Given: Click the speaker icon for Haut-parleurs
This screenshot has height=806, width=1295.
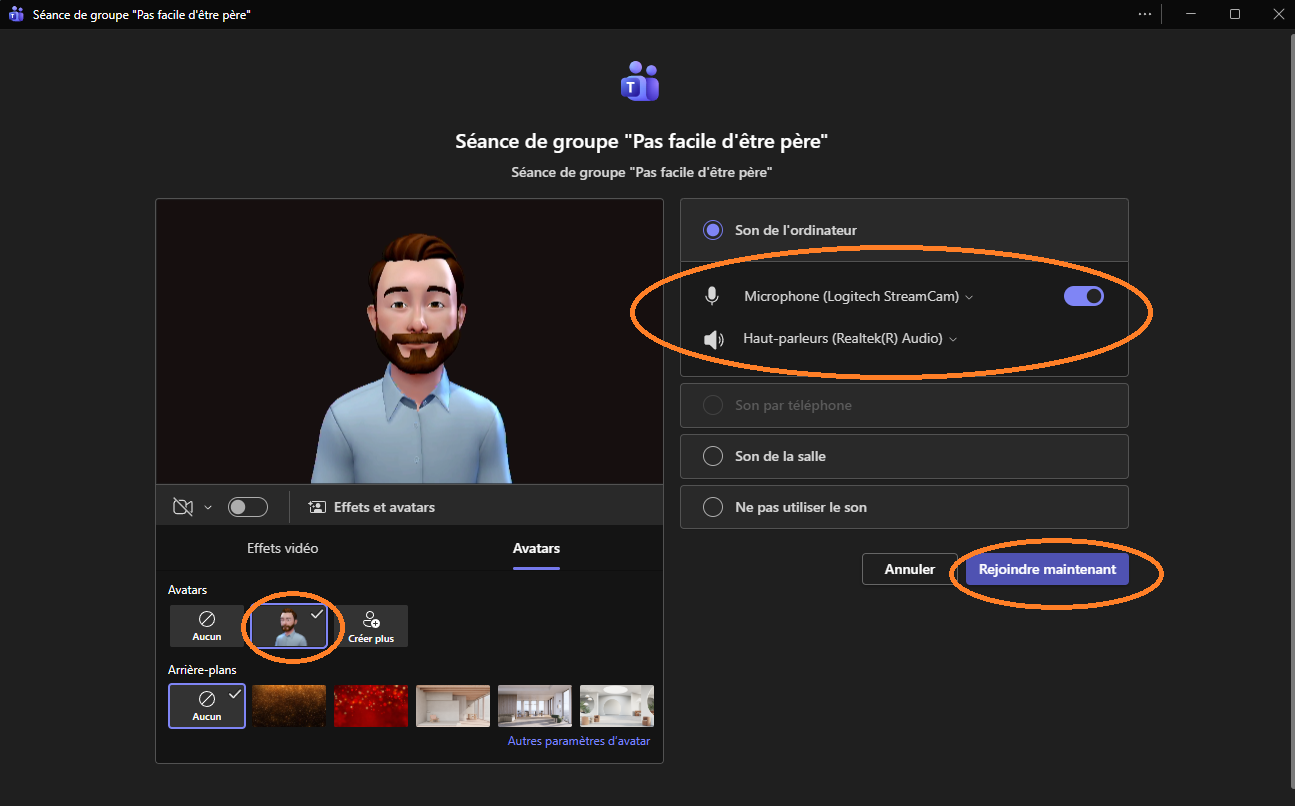Looking at the screenshot, I should pos(713,339).
